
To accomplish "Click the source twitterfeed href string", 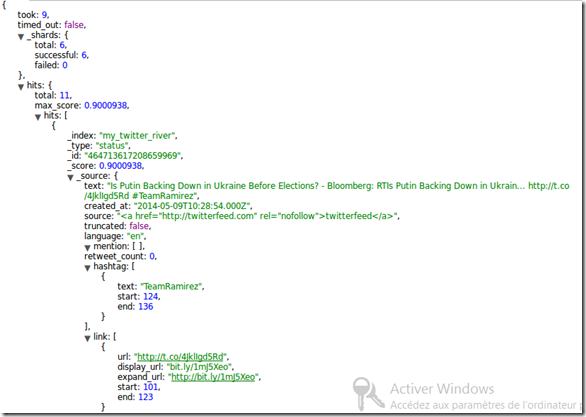I will pyautogui.click(x=257, y=216).
